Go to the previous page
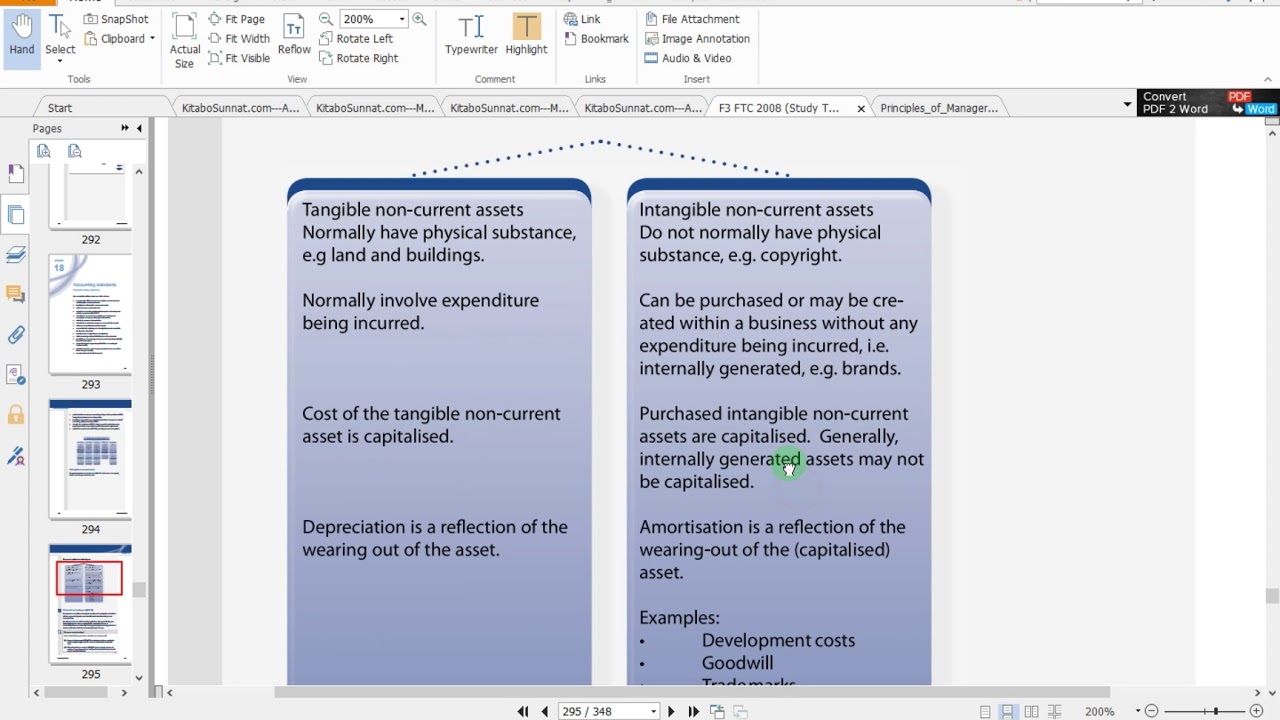The width and height of the screenshot is (1280, 720). (545, 711)
